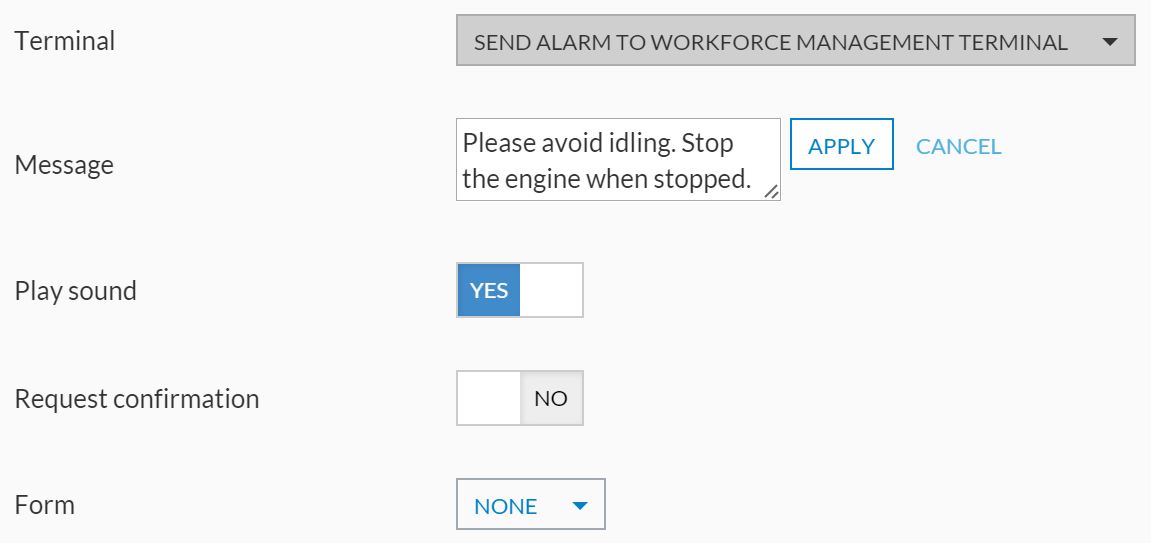Click the white half of Play sound switch
This screenshot has height=543, width=1151.
[x=551, y=290]
